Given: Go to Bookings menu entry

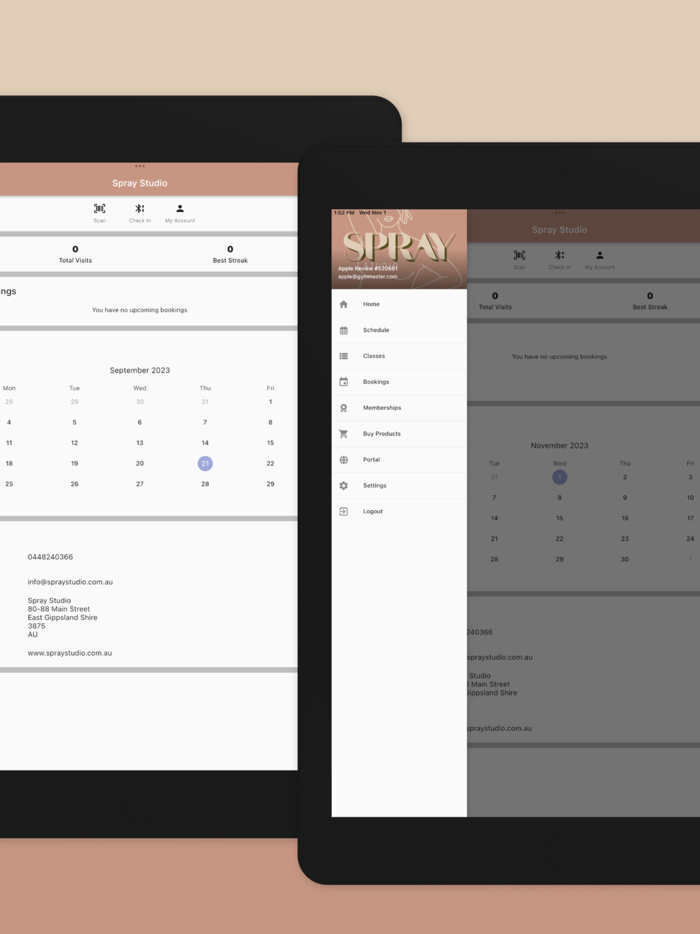Looking at the screenshot, I should (x=399, y=382).
